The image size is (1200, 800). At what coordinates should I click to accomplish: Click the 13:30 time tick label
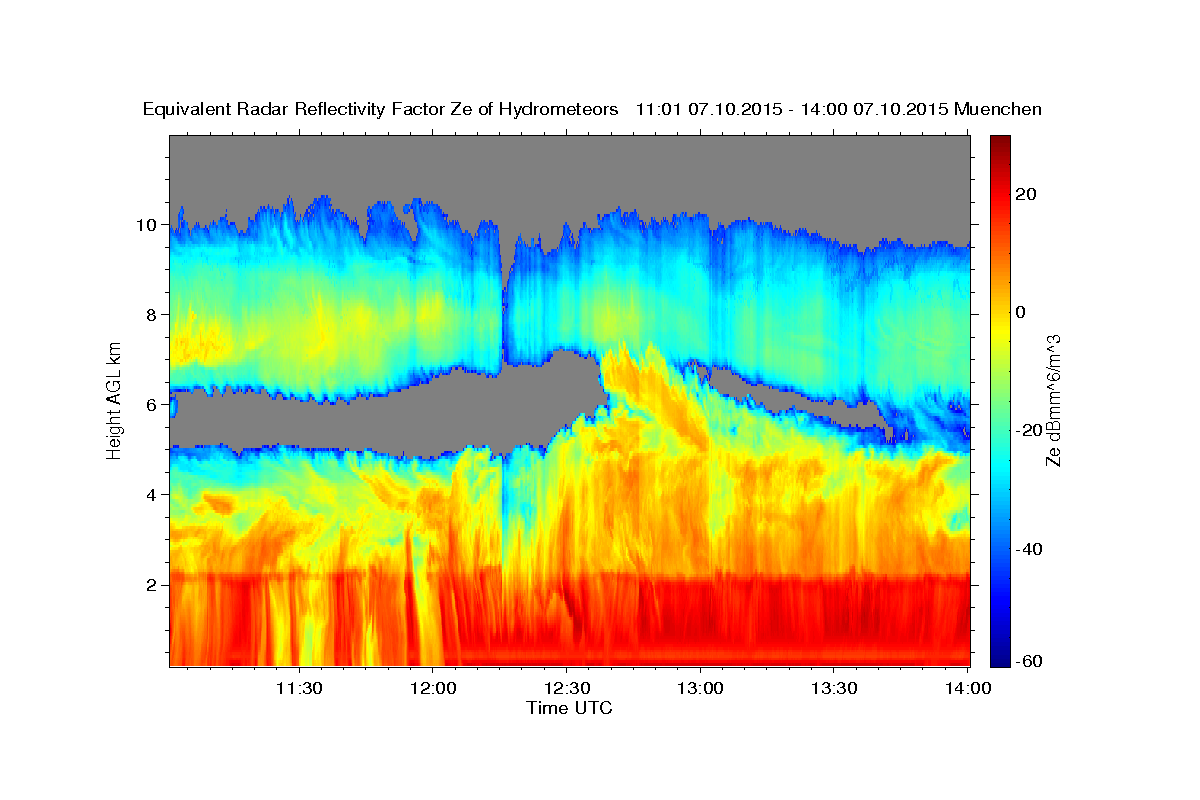834,689
